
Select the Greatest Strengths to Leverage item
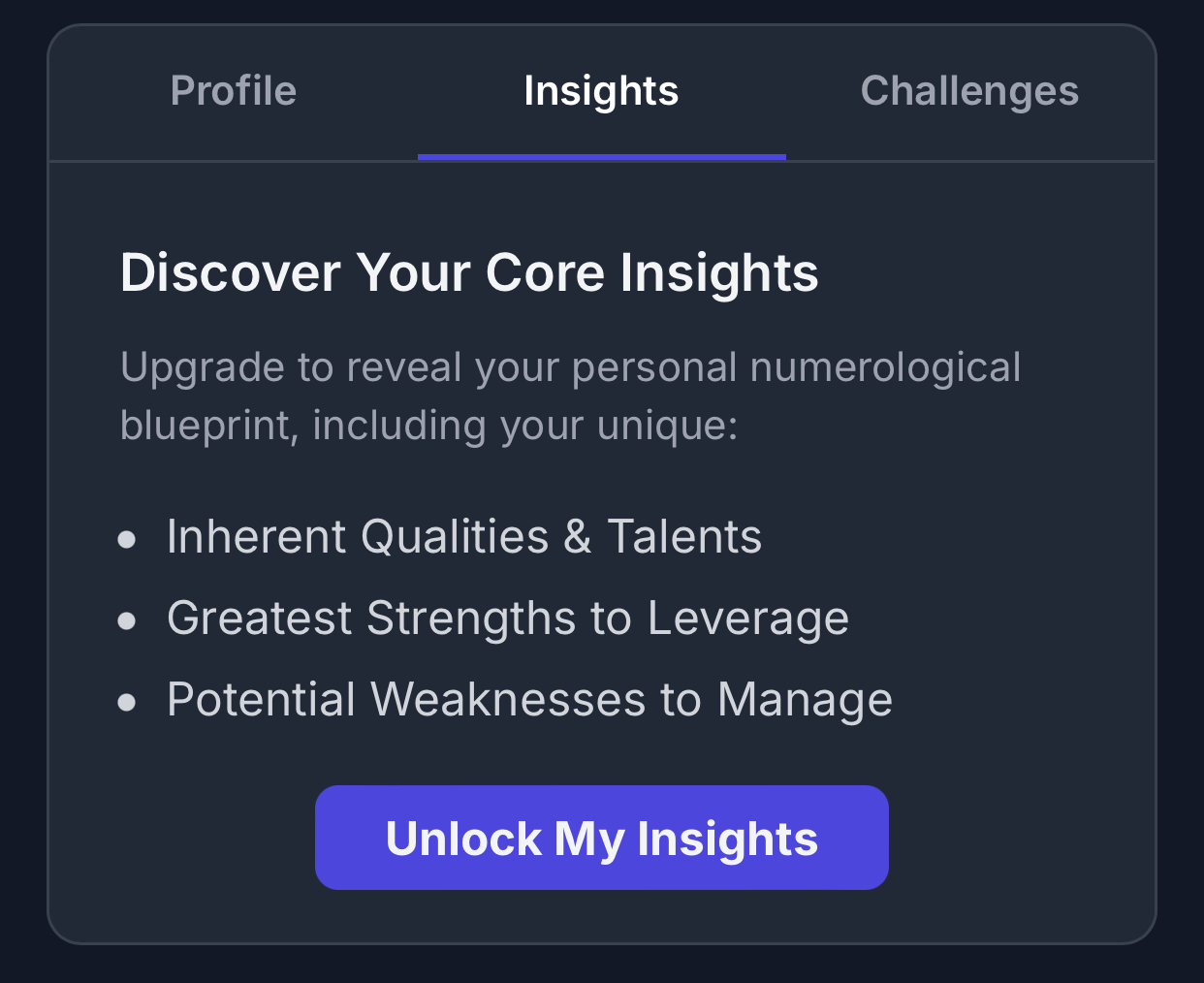tap(507, 618)
